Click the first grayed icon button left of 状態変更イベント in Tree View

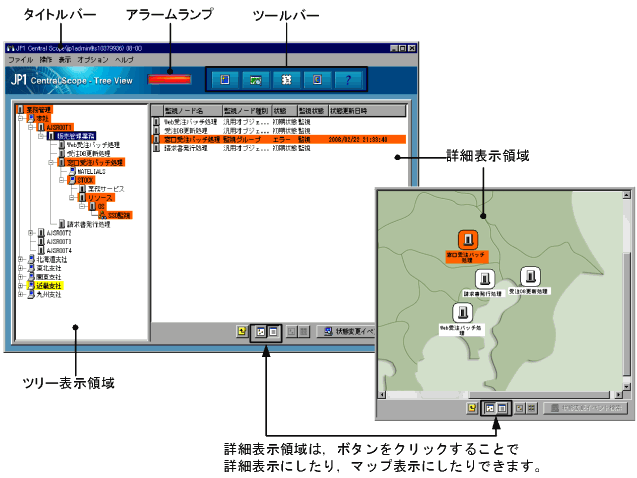[291, 332]
